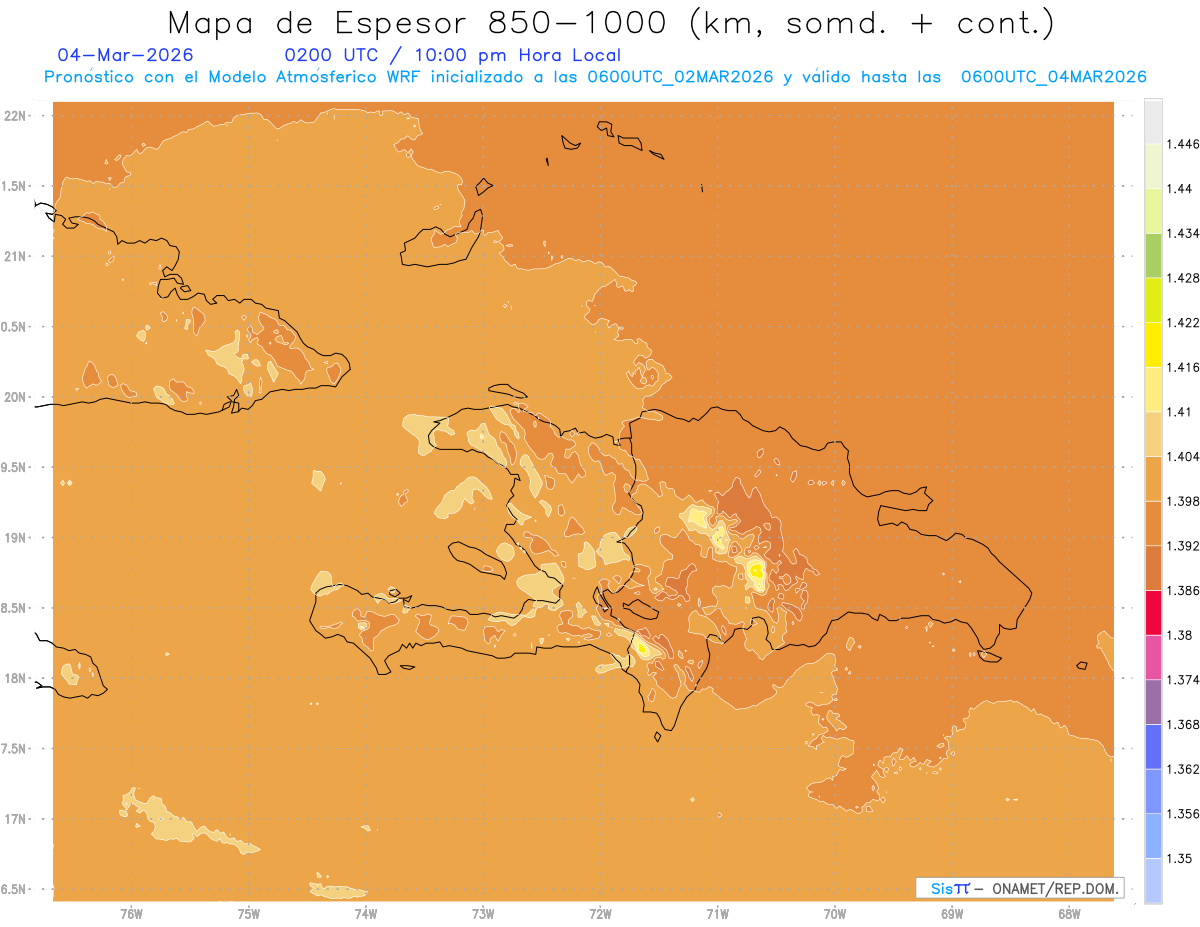Click the legend value "1.428"
The image size is (1200, 927).
pos(1183,278)
